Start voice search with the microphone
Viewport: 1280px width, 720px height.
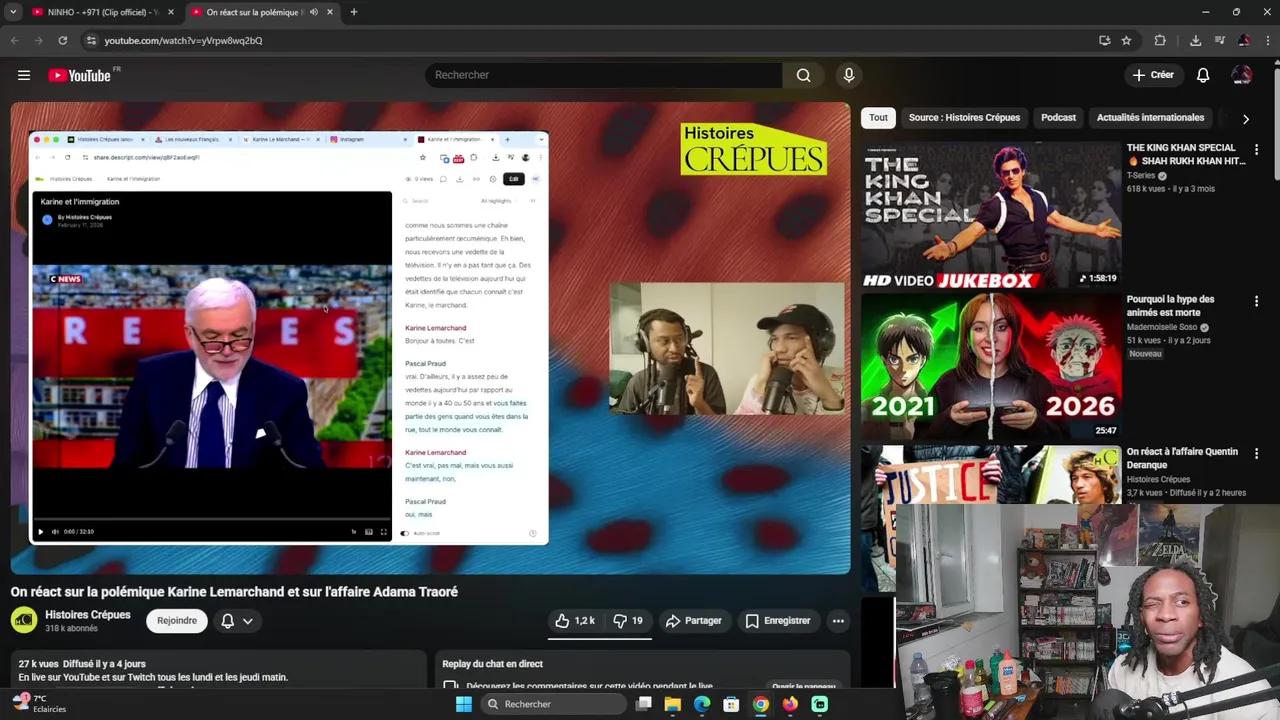(849, 75)
